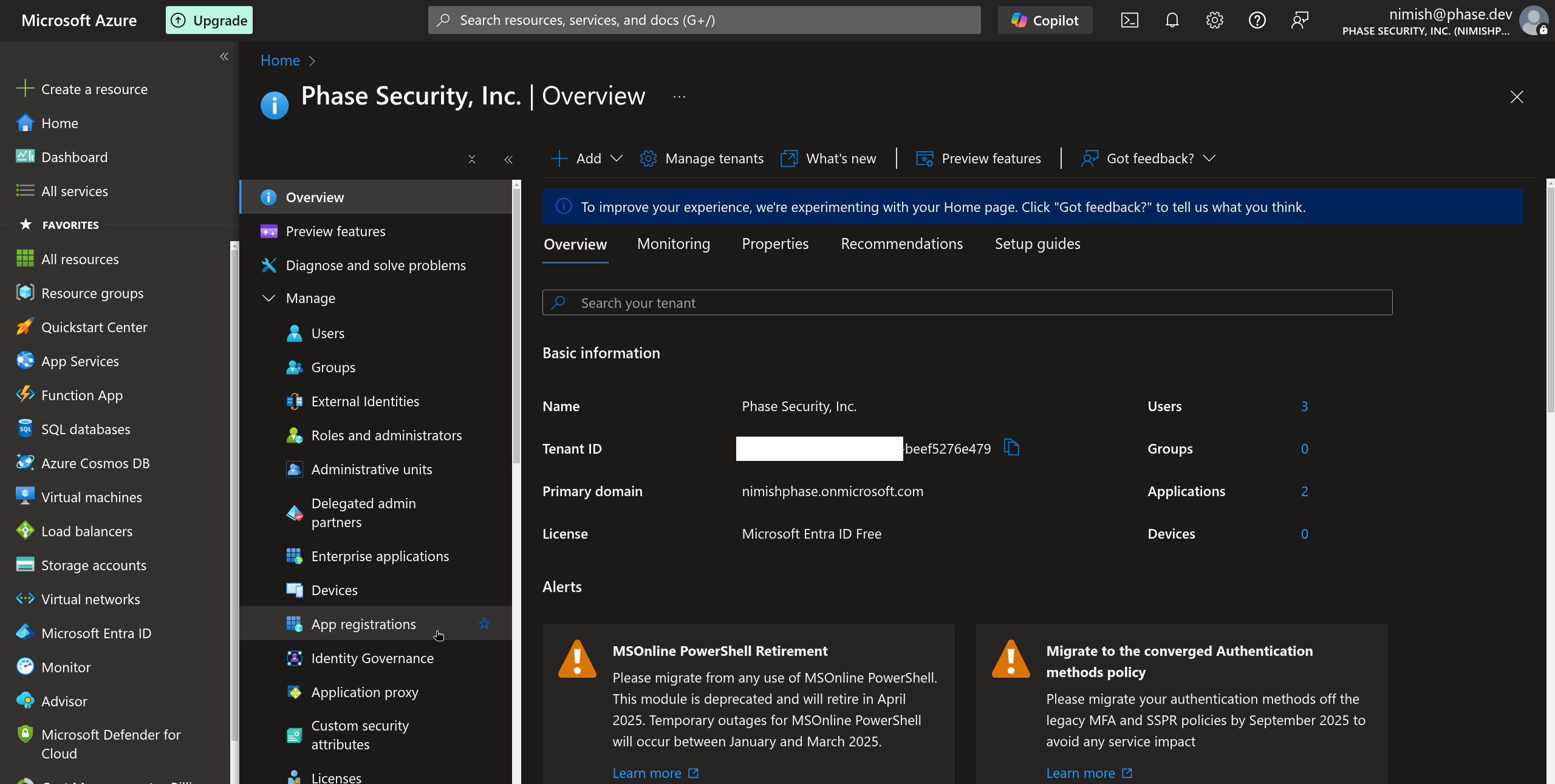
Task: Copy the Tenant ID using the copy icon
Action: tap(1012, 448)
